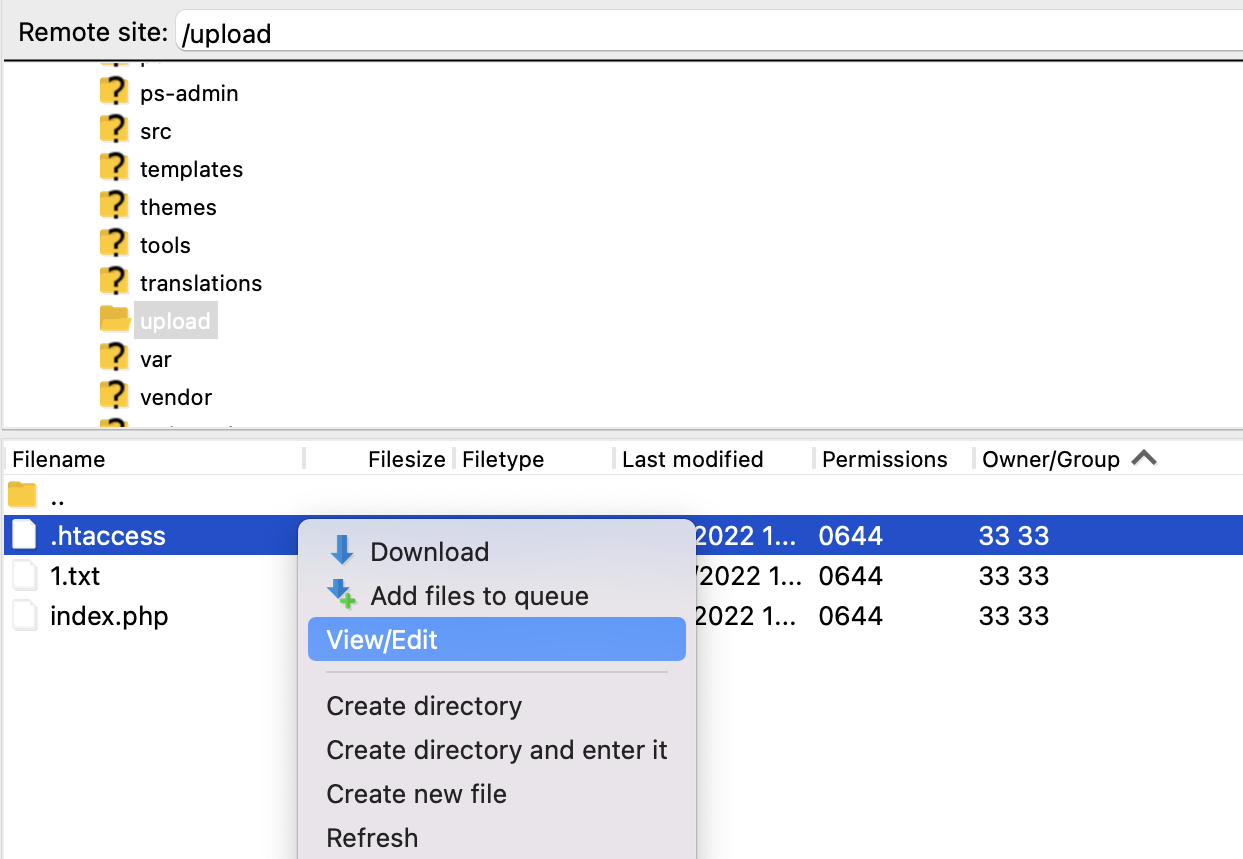Click the Remote site path field

click(709, 33)
